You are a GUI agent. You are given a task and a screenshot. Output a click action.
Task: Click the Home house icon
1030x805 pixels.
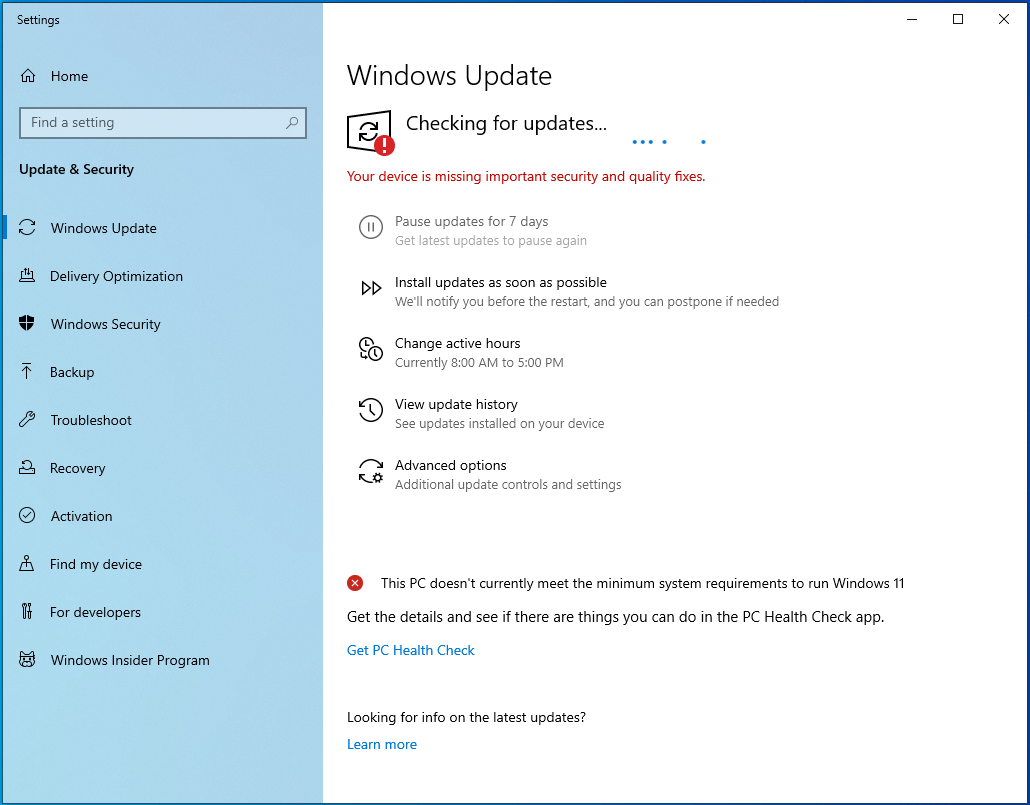[x=28, y=76]
